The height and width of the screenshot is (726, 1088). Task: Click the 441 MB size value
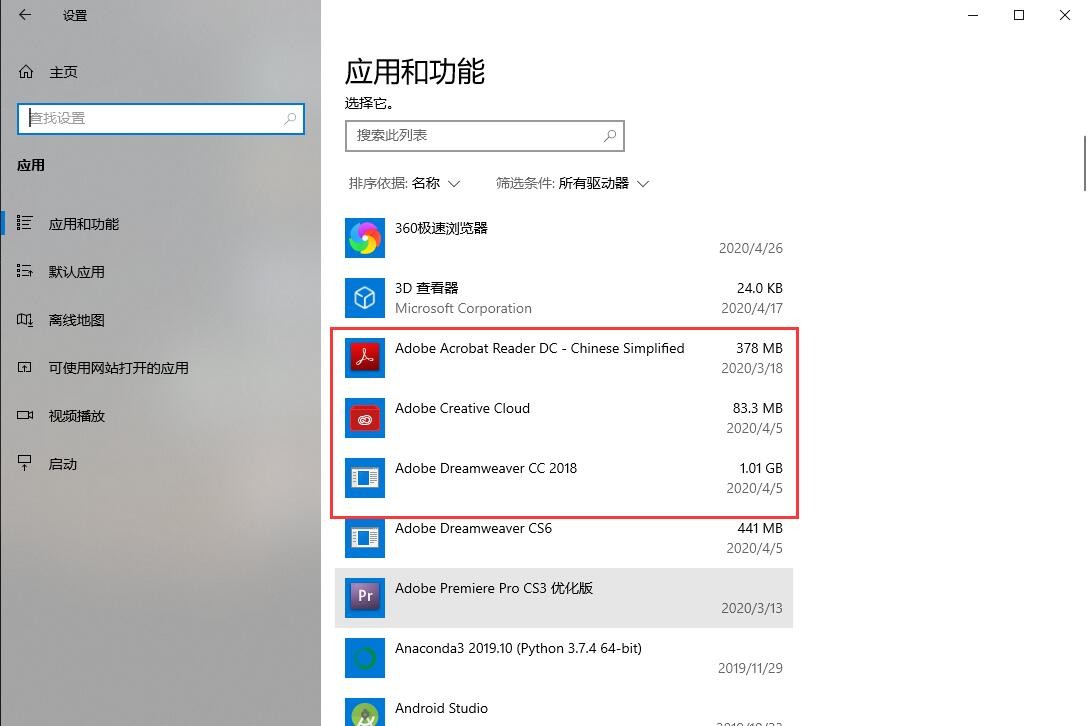(x=760, y=528)
